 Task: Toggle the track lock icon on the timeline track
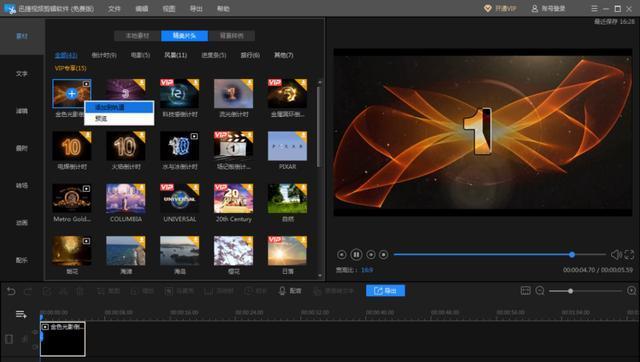[x=9, y=339]
